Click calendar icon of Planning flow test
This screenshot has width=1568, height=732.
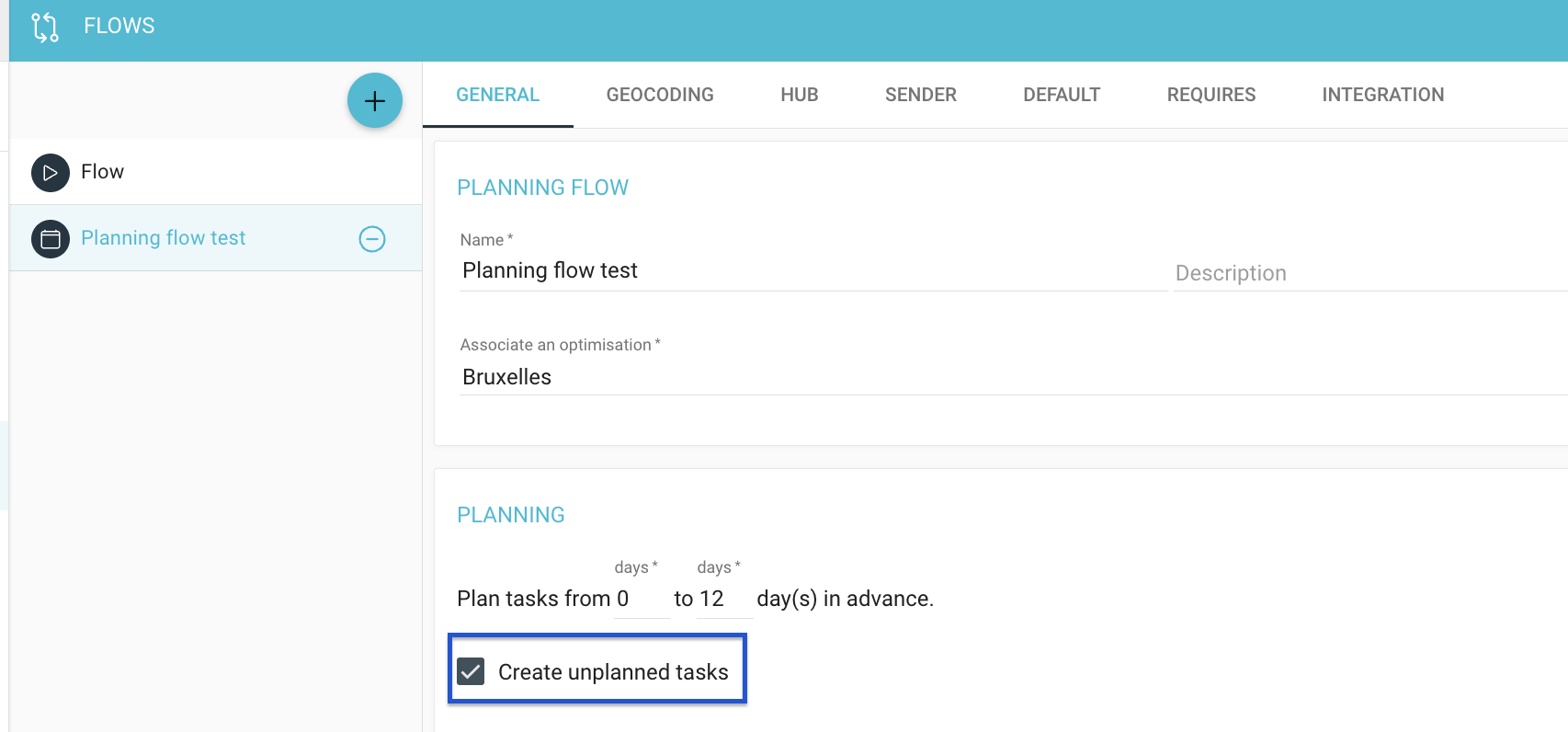pos(51,239)
